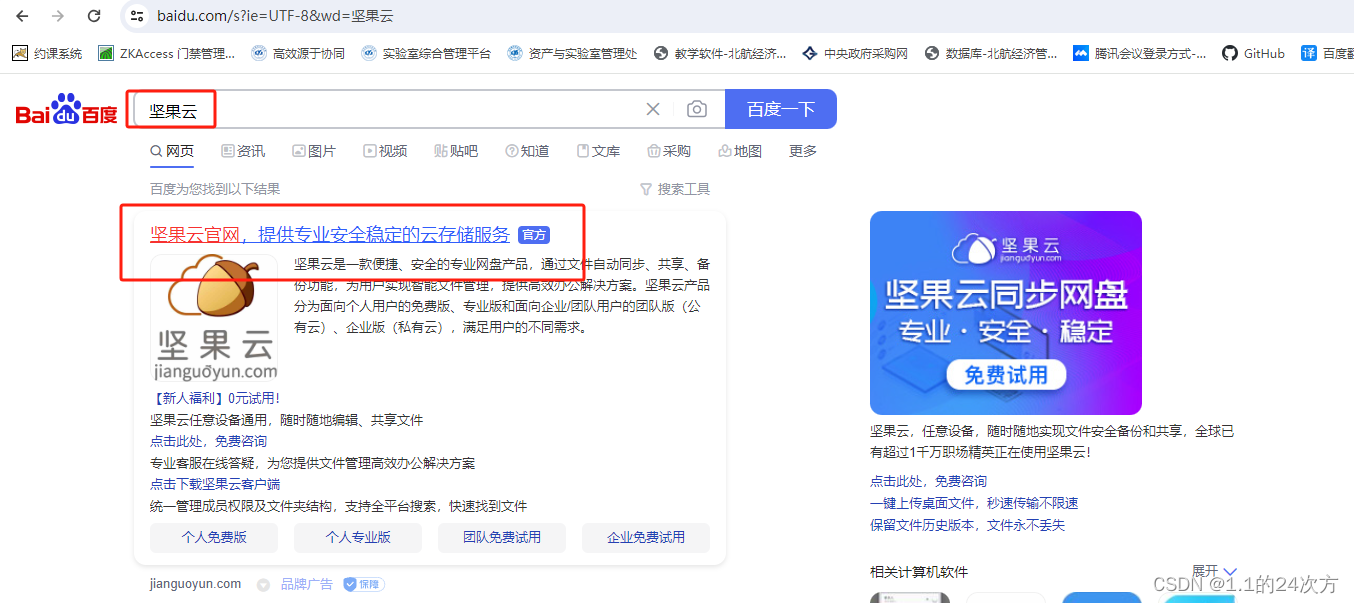Open 点击下载坚果云客户端 link
The image size is (1354, 603).
(215, 484)
